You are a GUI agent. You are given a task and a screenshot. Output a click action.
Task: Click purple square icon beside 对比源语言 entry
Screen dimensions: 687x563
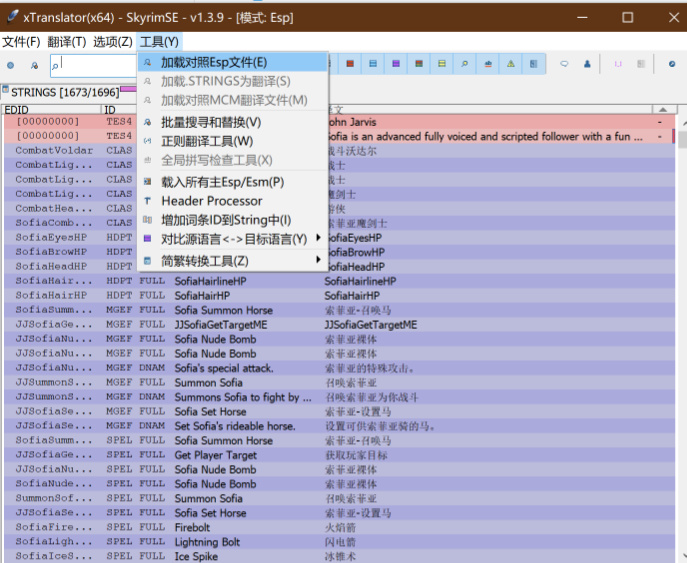point(148,239)
